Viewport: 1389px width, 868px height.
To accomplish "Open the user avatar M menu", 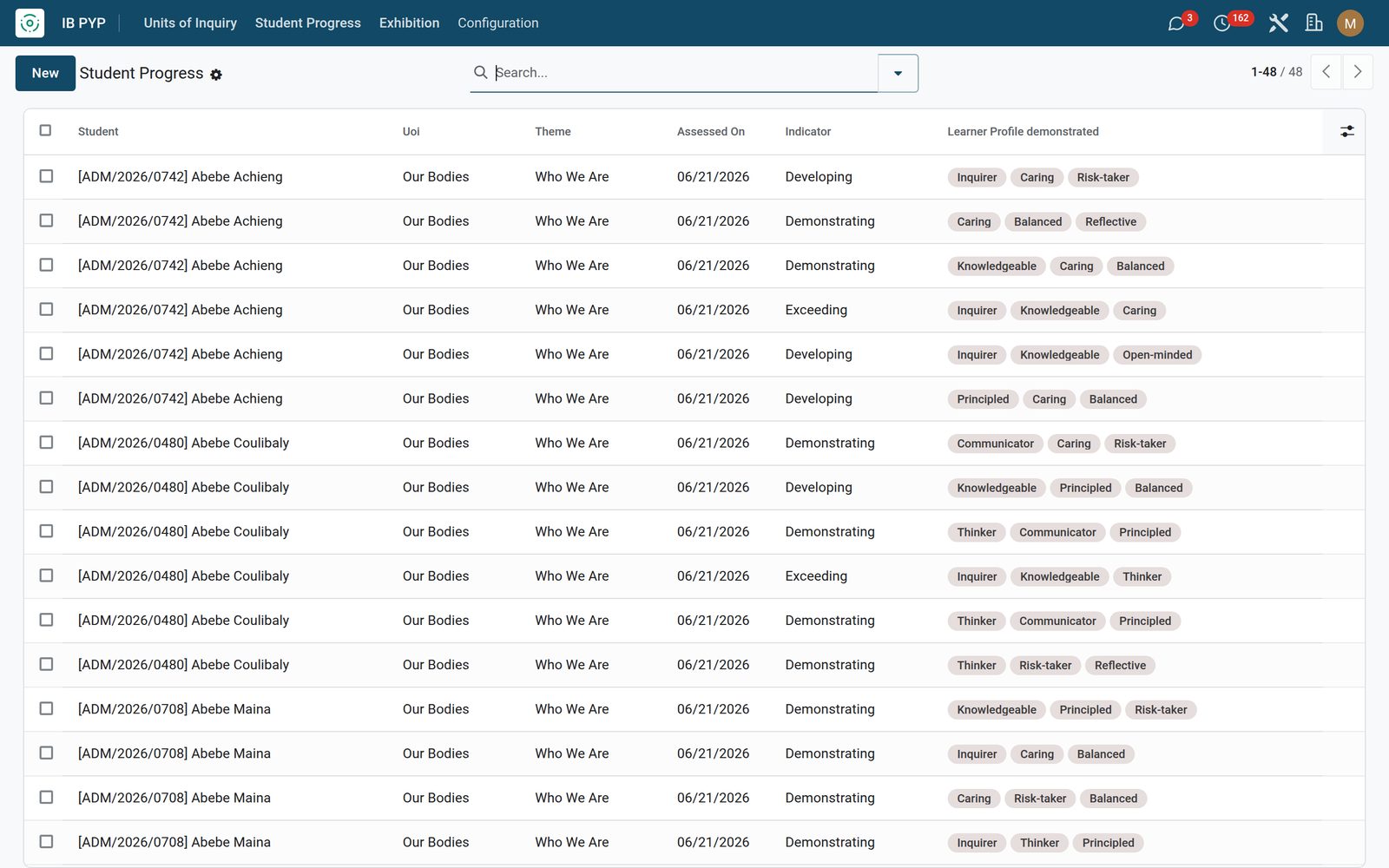I will pyautogui.click(x=1350, y=23).
